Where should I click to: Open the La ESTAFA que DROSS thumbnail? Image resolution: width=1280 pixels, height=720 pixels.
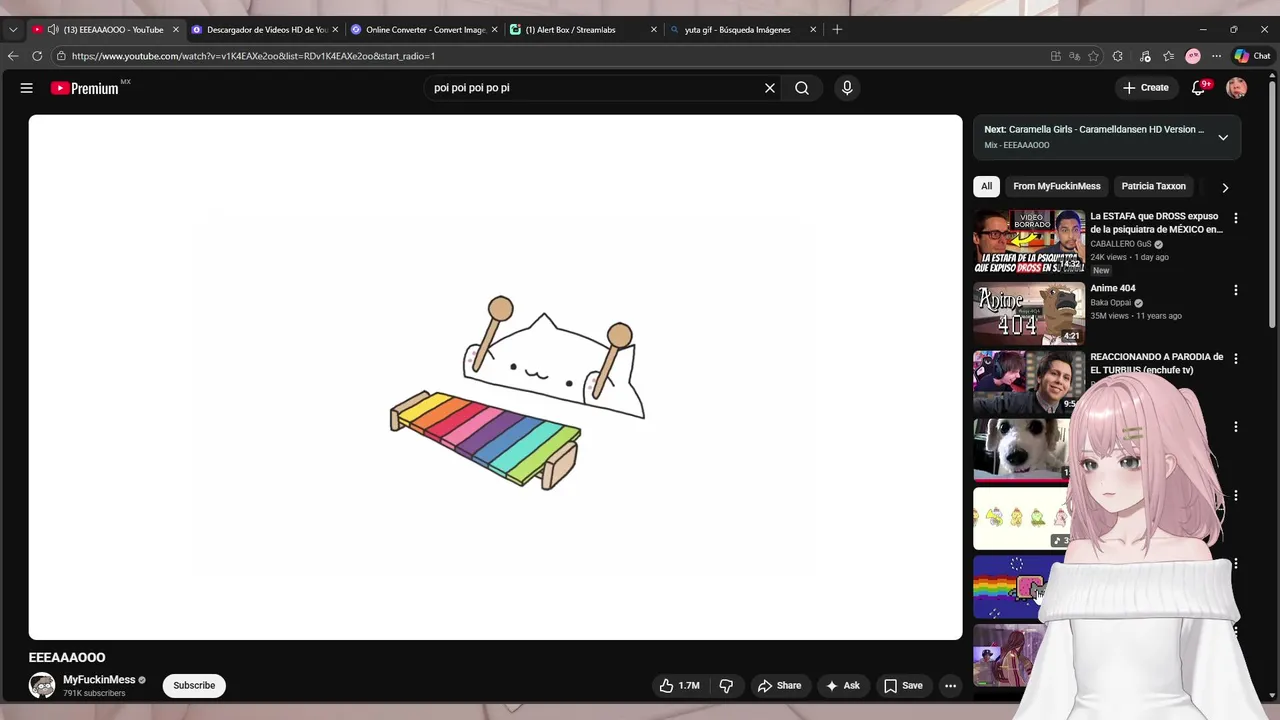[1029, 241]
